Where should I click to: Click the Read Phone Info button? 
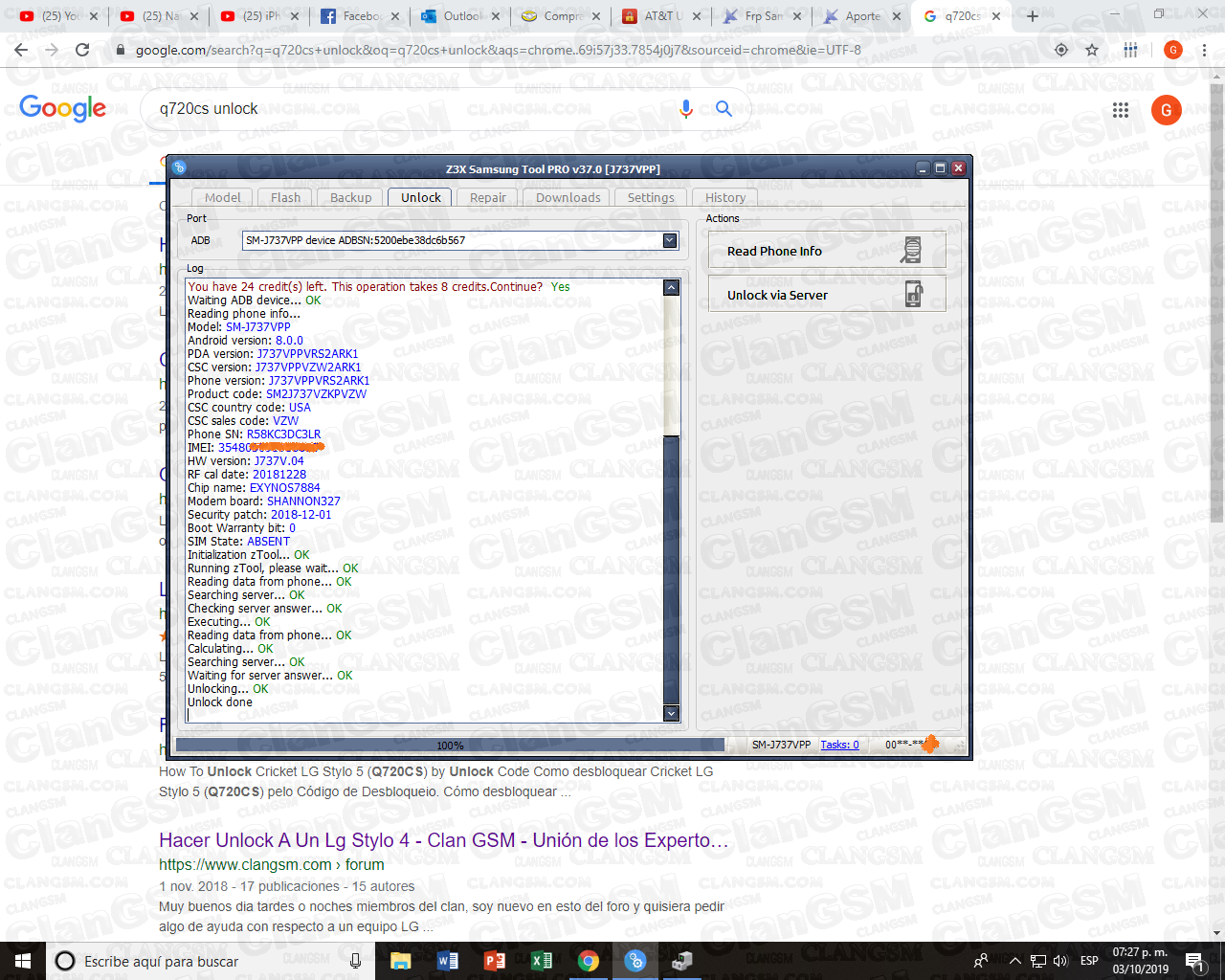pos(827,251)
